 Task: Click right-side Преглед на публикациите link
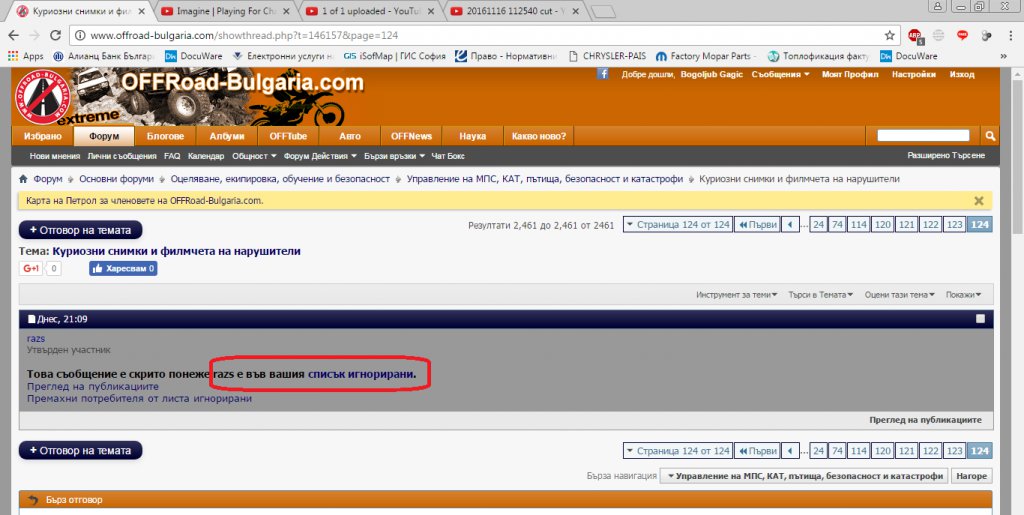coord(925,420)
